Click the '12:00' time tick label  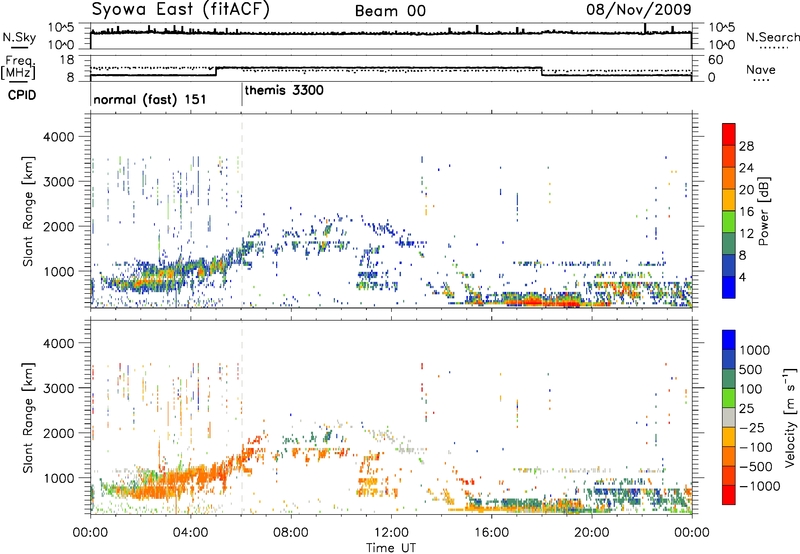tap(391, 533)
